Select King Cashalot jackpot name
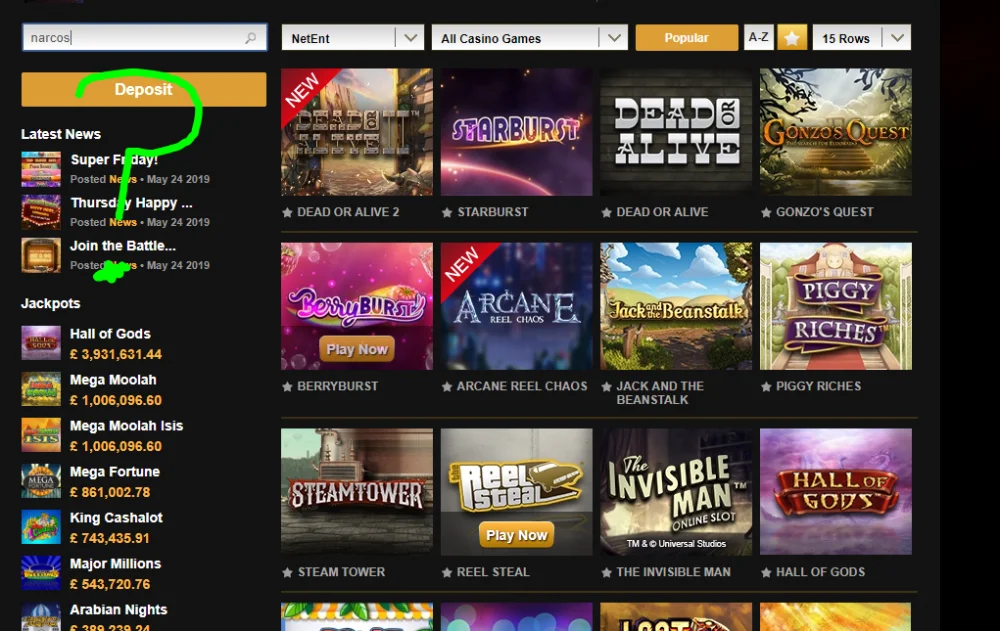Image resolution: width=1000 pixels, height=631 pixels. [x=116, y=517]
